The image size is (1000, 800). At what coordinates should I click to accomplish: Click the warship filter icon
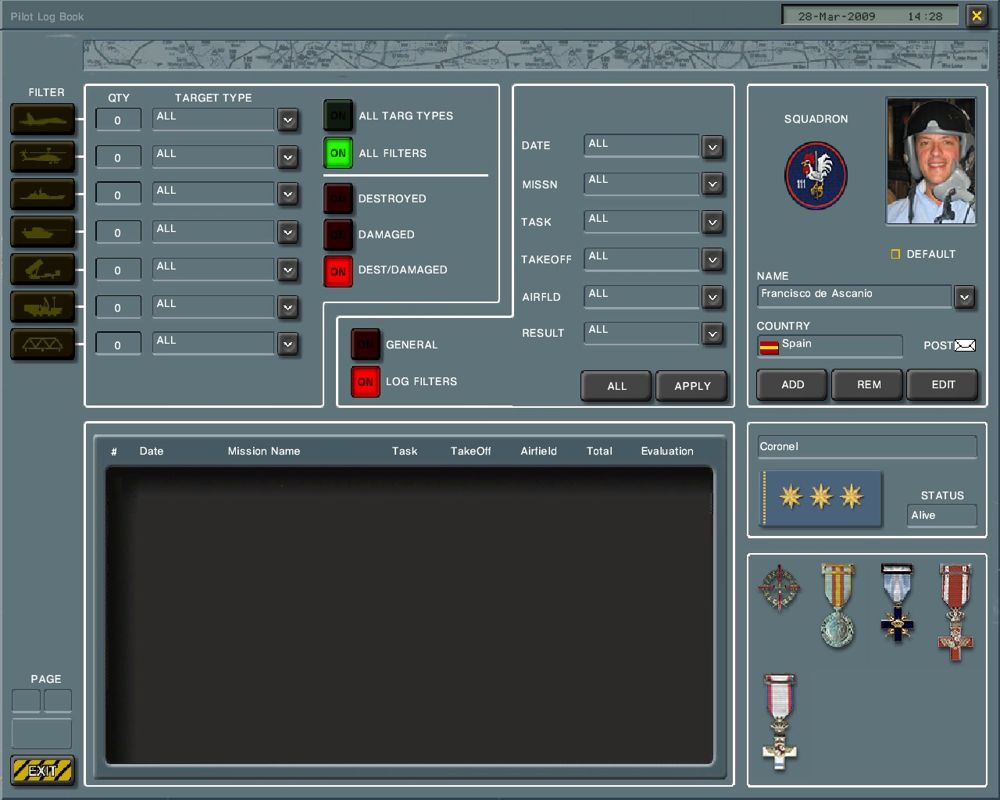pyautogui.click(x=42, y=194)
